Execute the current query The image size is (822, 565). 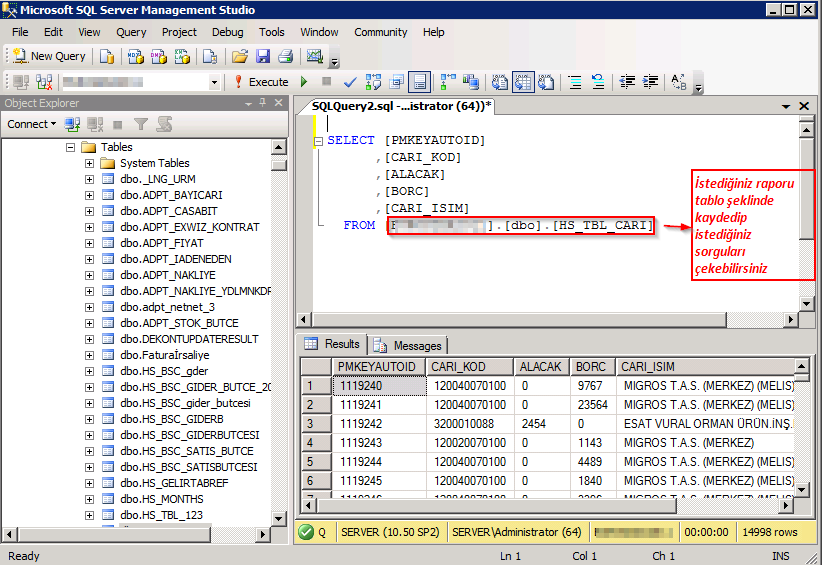(x=261, y=82)
